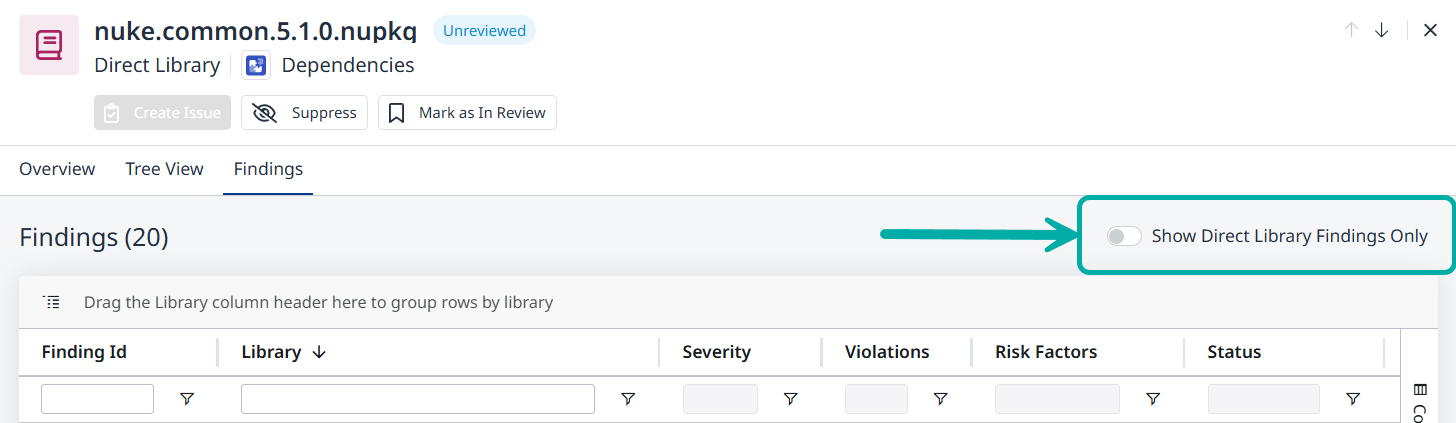Open the Status filter dropdown box
The image size is (1456, 423).
(x=1263, y=399)
